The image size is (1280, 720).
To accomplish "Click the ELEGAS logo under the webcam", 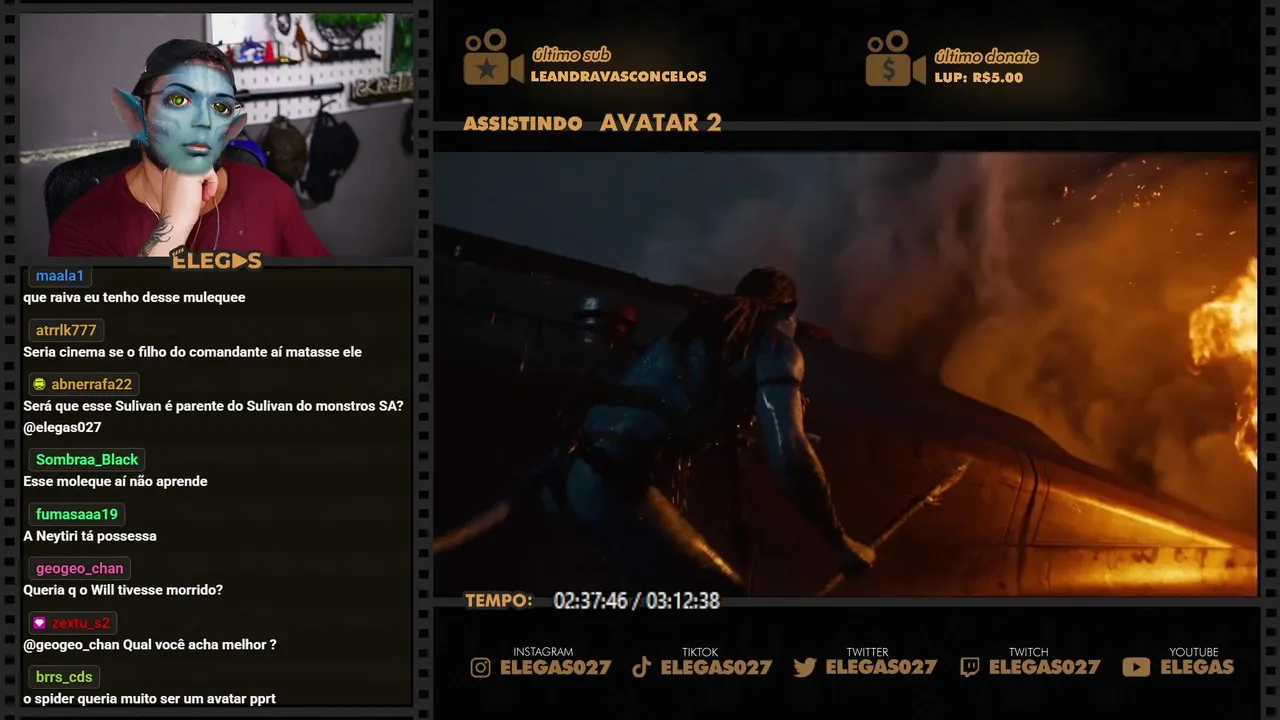I will pyautogui.click(x=217, y=261).
